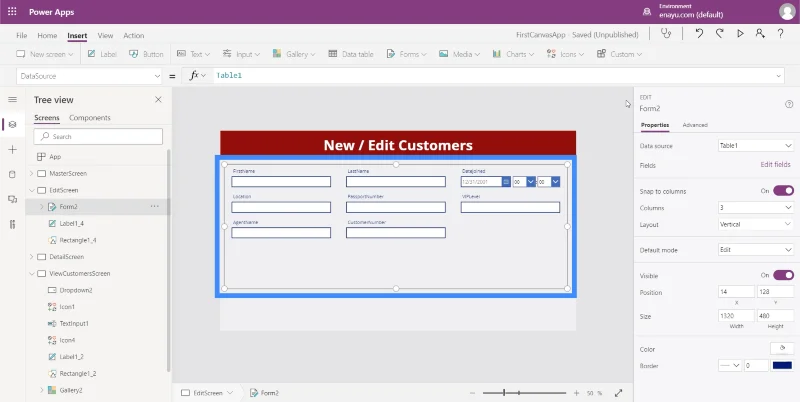Preview the app with the play icon
Image resolution: width=800 pixels, height=402 pixels.
point(740,34)
